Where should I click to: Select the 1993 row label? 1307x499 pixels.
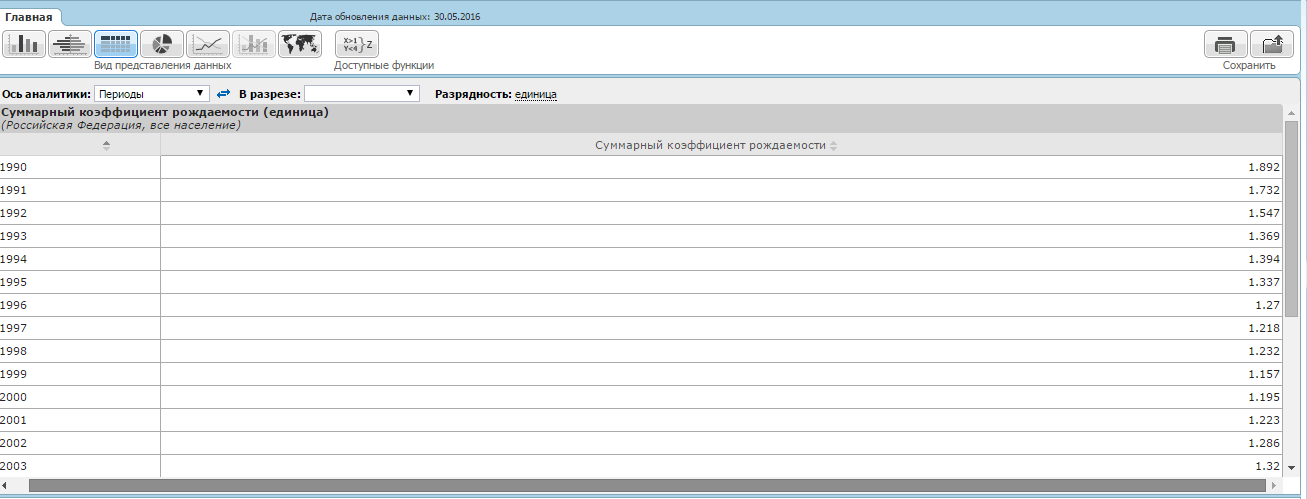13,236
